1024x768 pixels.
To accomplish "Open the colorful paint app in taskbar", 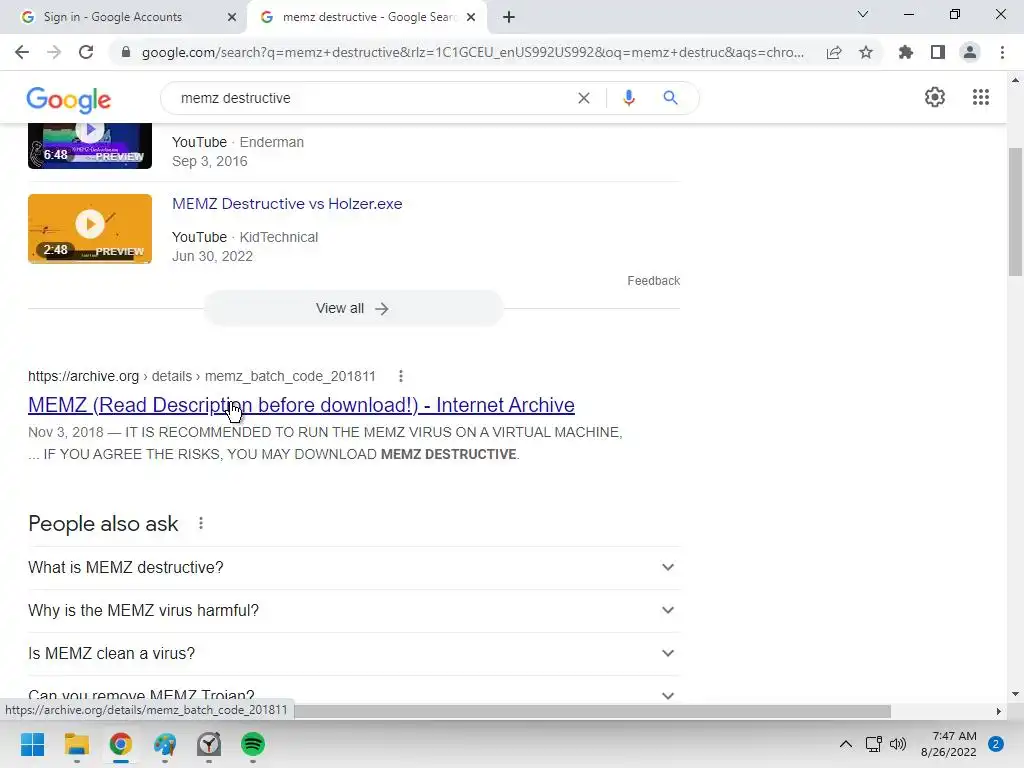I will pos(165,744).
